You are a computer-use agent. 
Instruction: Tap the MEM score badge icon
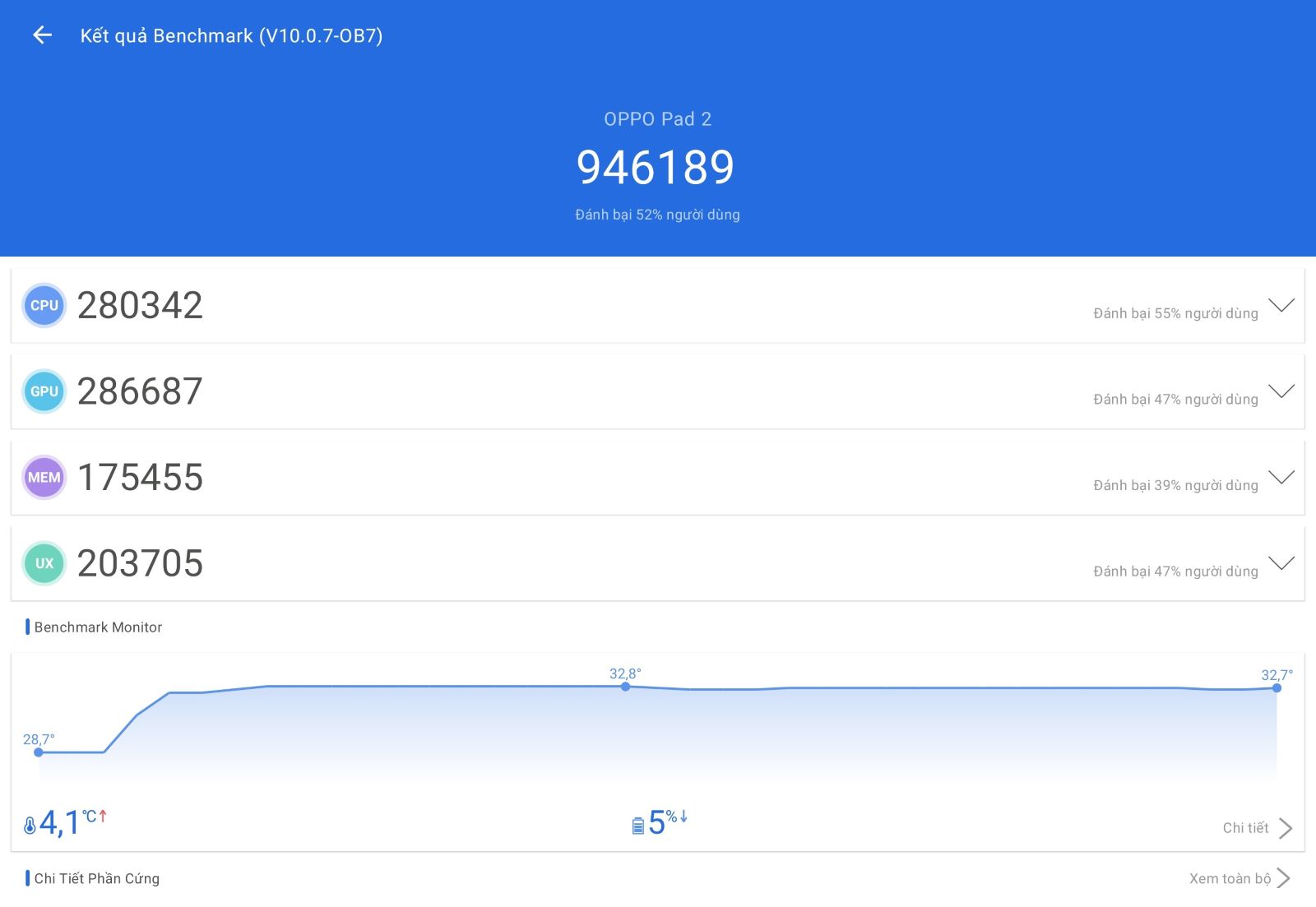44,478
